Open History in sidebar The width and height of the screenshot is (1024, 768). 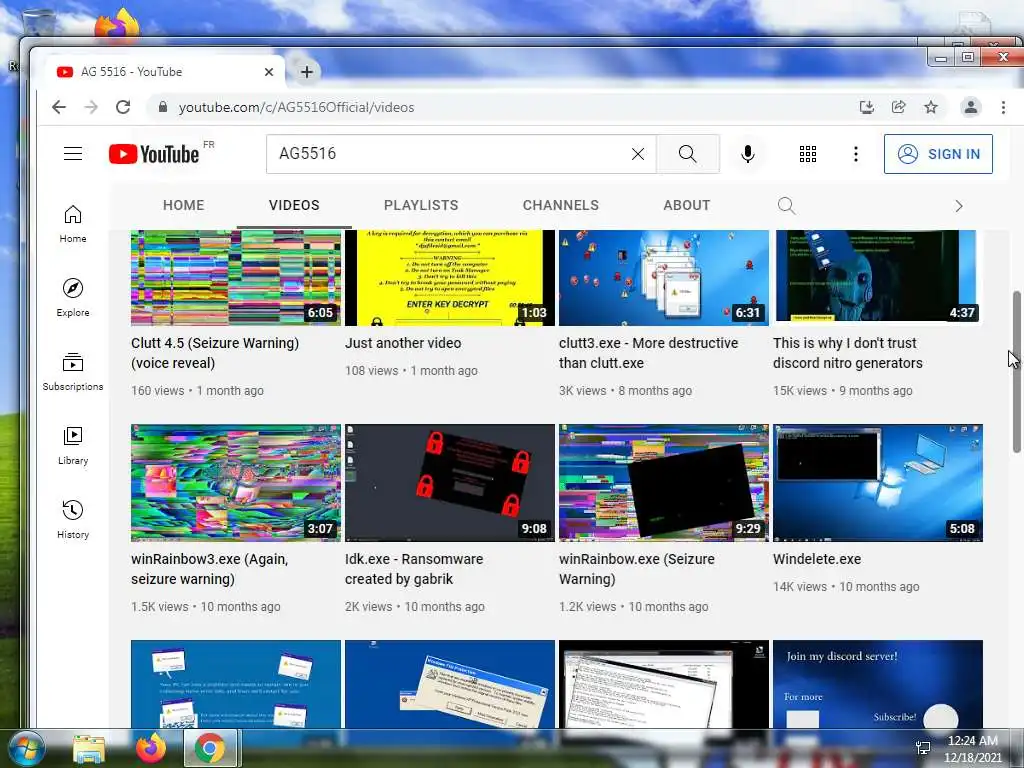click(73, 519)
